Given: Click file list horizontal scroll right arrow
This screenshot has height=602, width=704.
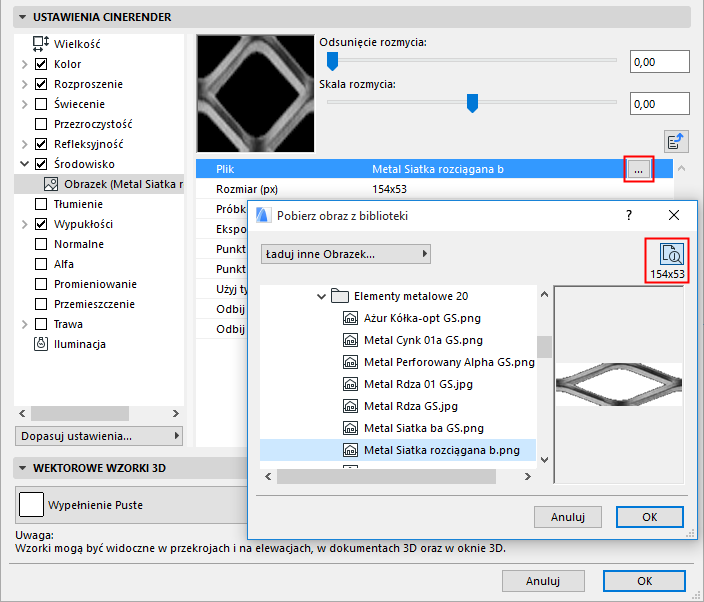Looking at the screenshot, I should 528,477.
